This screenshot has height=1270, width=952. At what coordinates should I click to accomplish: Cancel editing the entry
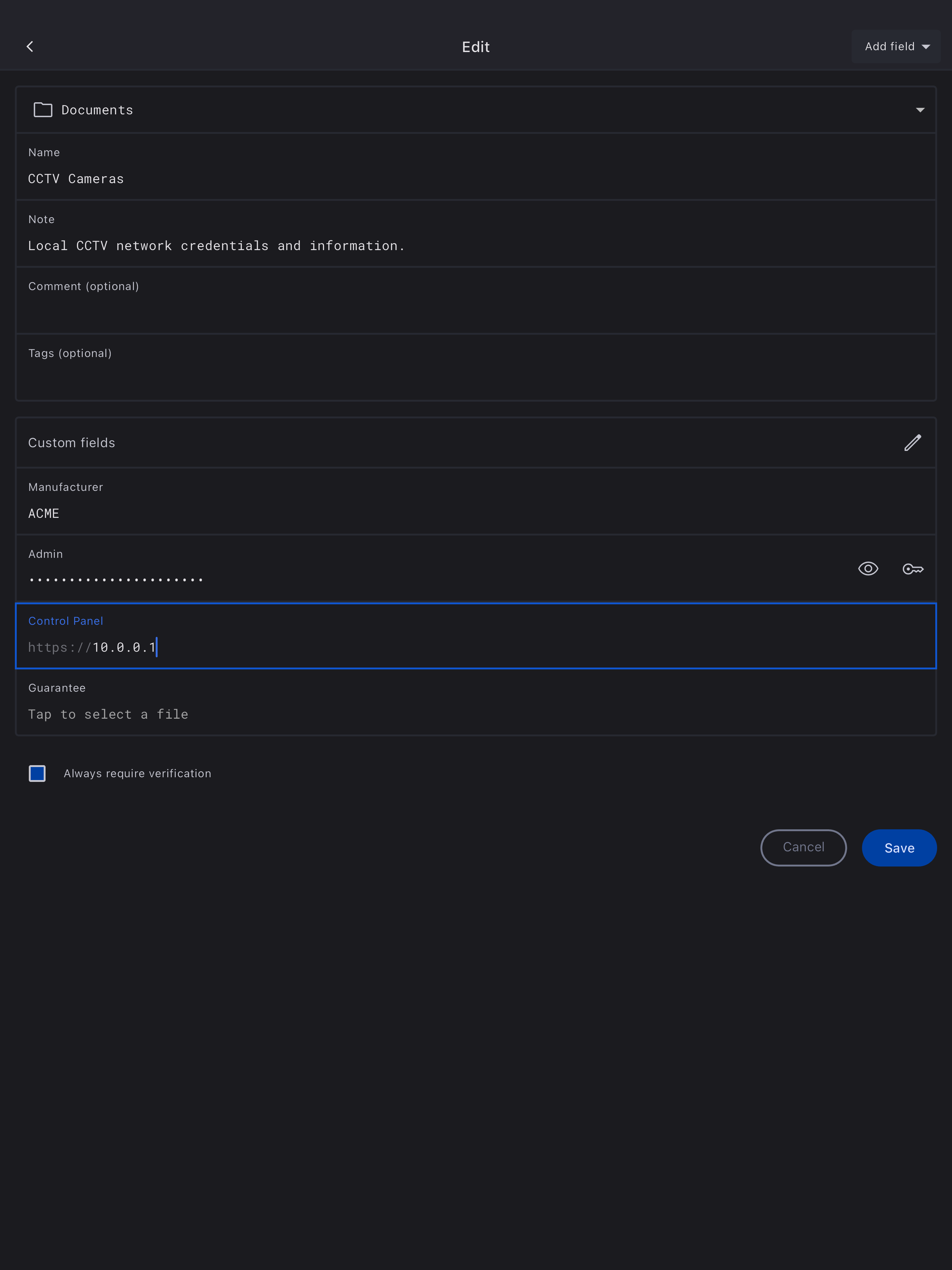[x=803, y=847]
